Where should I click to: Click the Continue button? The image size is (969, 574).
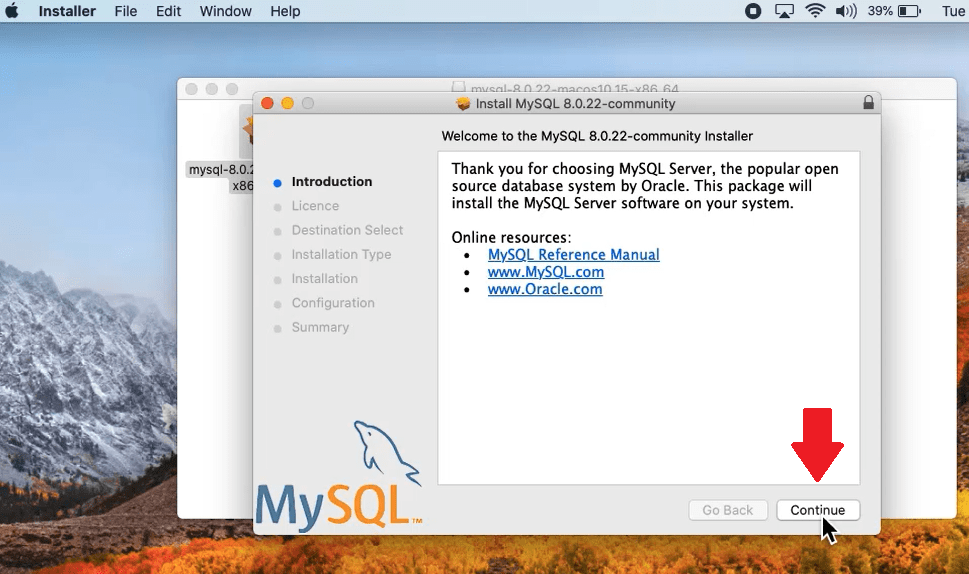point(818,510)
